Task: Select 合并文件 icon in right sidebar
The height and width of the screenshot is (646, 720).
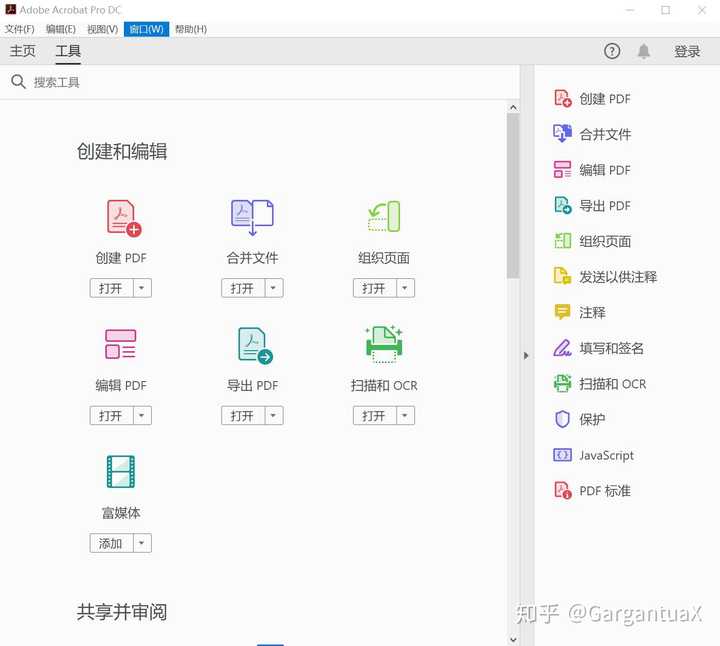Action: [562, 134]
